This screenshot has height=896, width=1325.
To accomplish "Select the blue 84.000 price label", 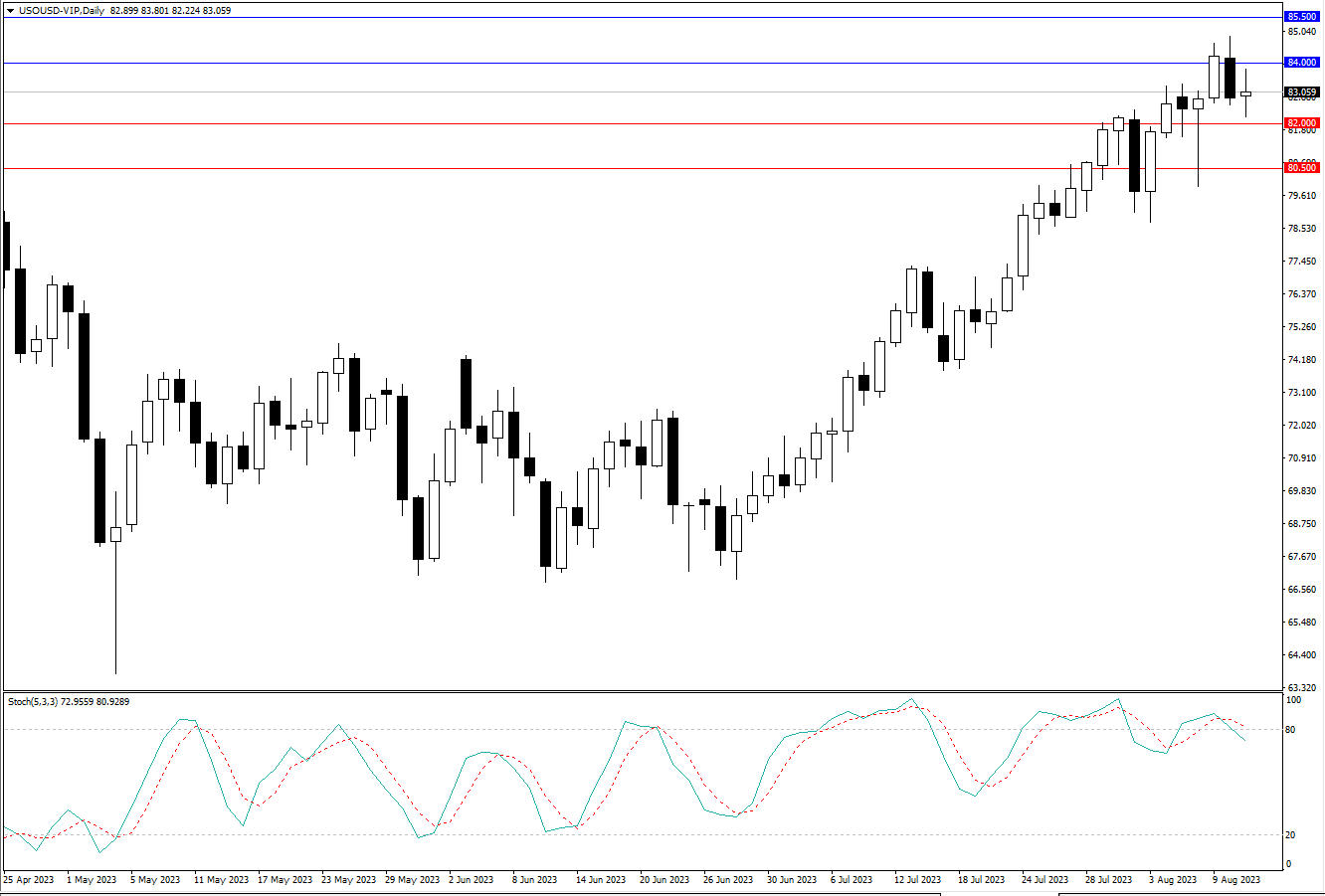I will tap(1302, 63).
